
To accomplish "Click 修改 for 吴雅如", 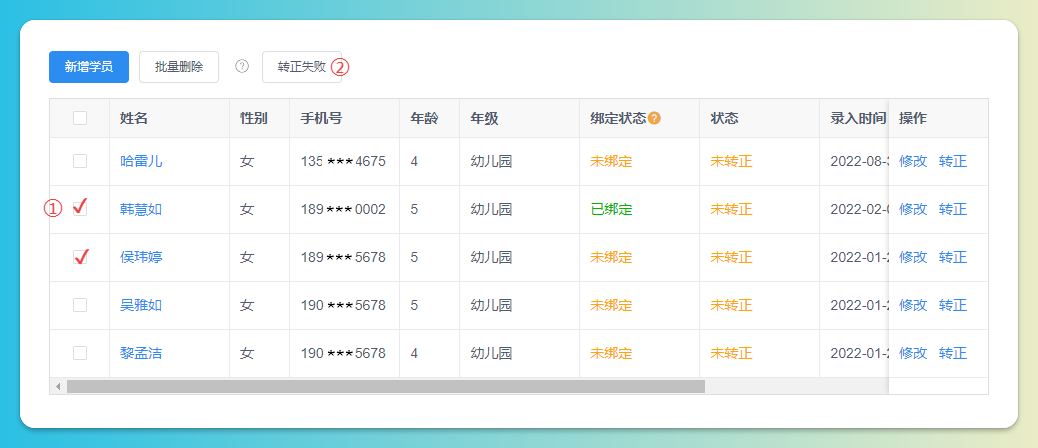I will [x=913, y=305].
